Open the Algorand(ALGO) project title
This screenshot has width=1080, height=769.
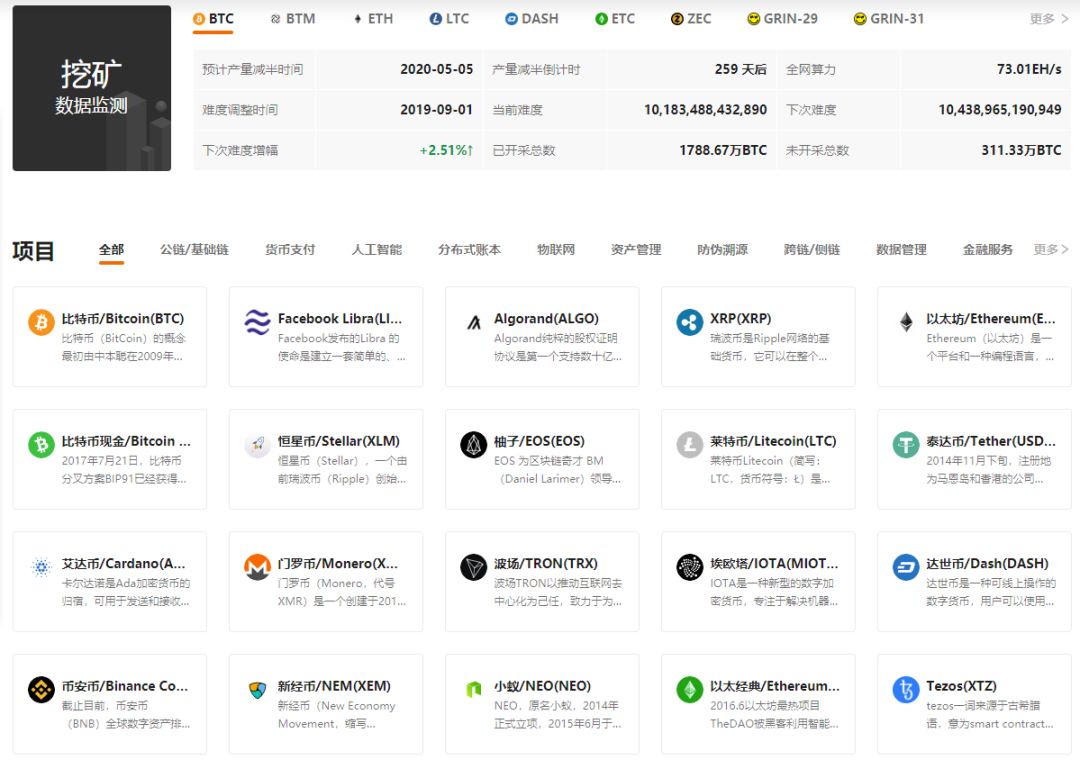pos(546,318)
